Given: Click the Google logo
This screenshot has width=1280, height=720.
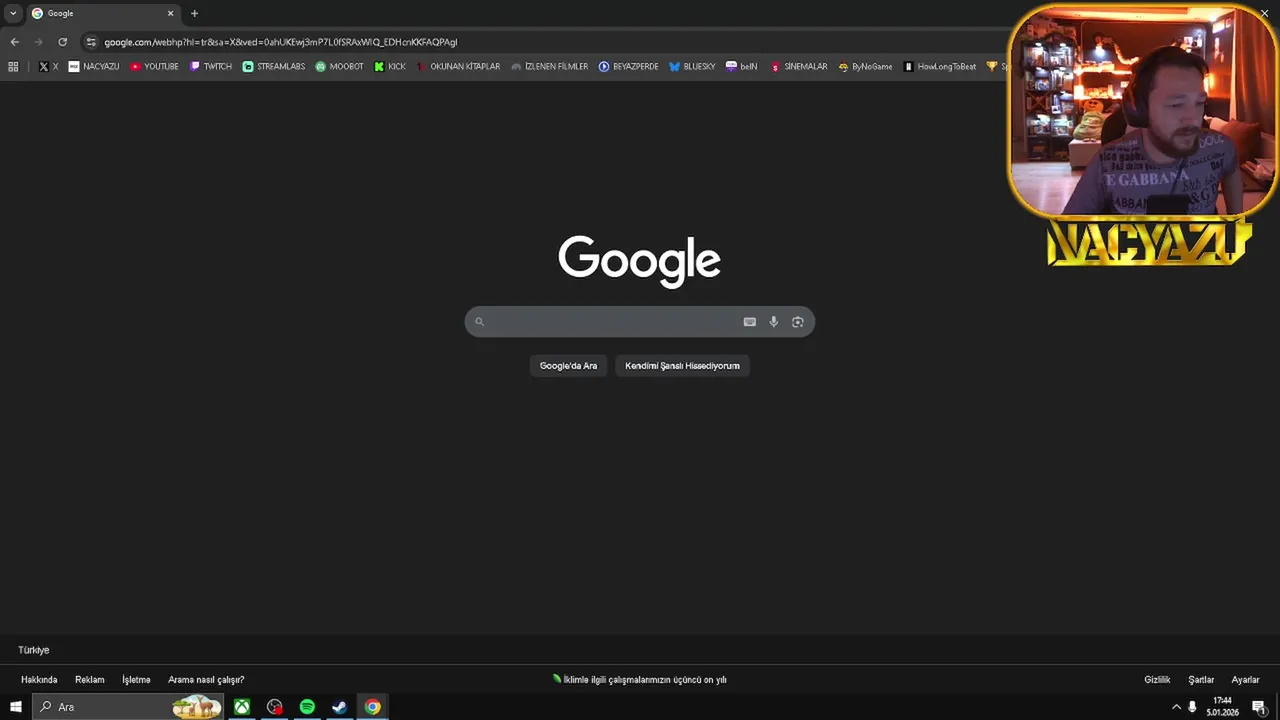Looking at the screenshot, I should pyautogui.click(x=639, y=262).
